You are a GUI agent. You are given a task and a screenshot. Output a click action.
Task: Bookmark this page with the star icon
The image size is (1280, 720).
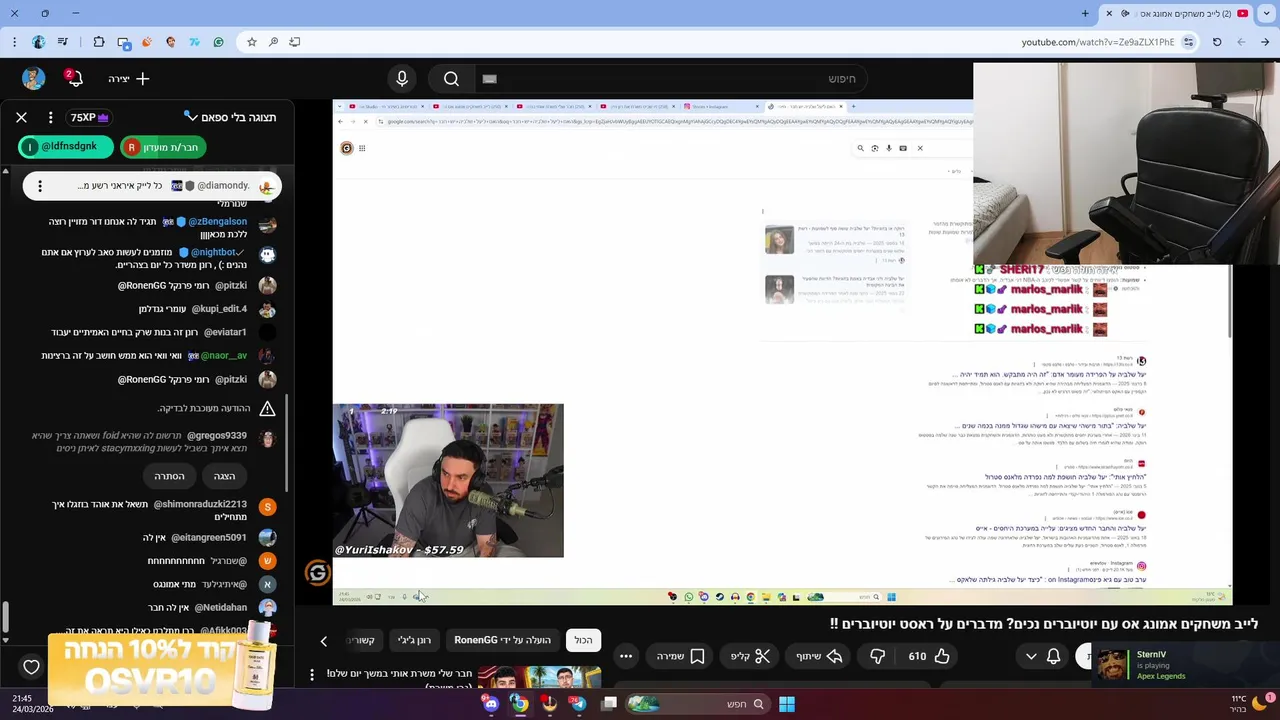(x=251, y=42)
